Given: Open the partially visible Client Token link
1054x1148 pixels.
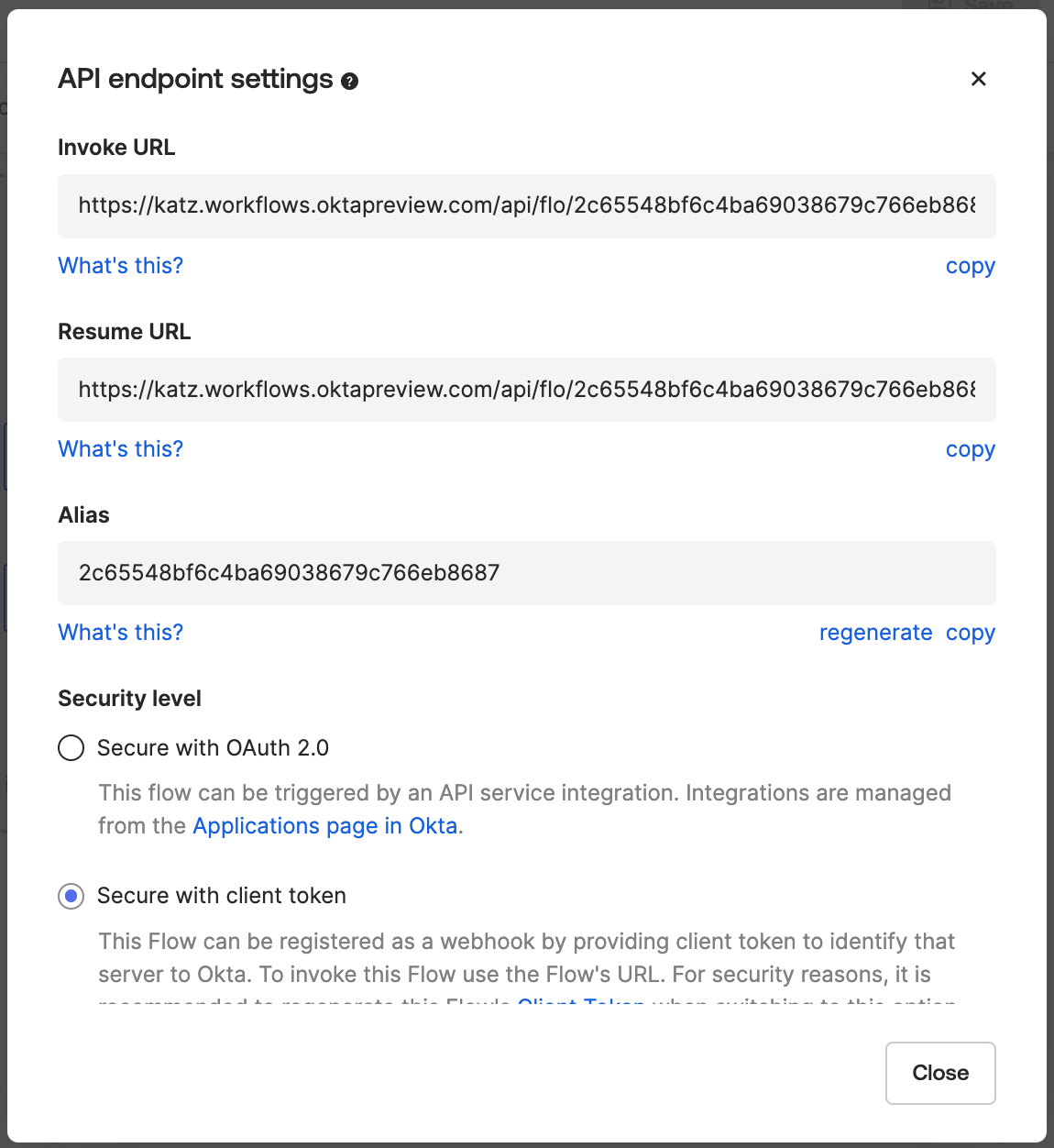Looking at the screenshot, I should [581, 1002].
